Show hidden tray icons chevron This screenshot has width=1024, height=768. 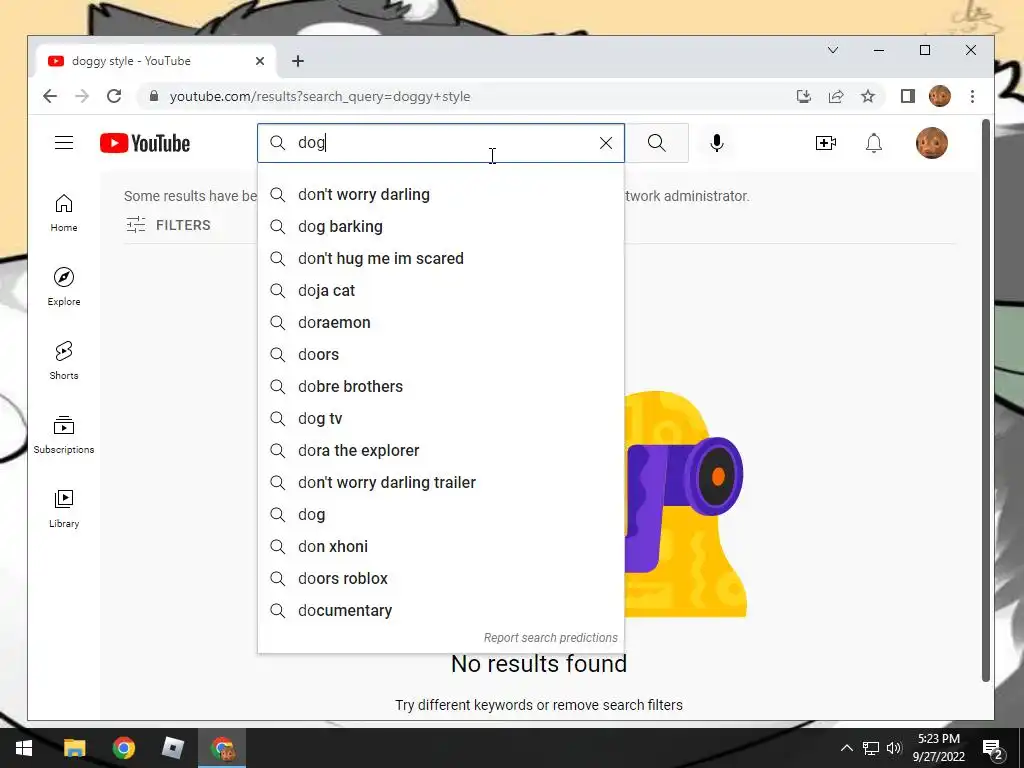pyautogui.click(x=846, y=748)
